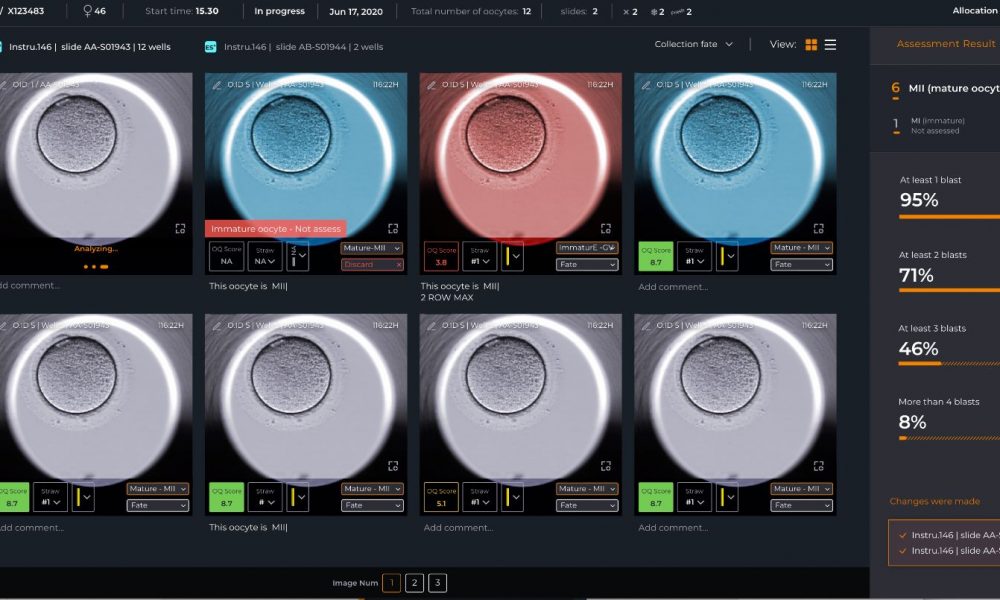Open Straw #1 dropdown on 3.8 card
Viewport: 1000px width, 600px height.
480,256
